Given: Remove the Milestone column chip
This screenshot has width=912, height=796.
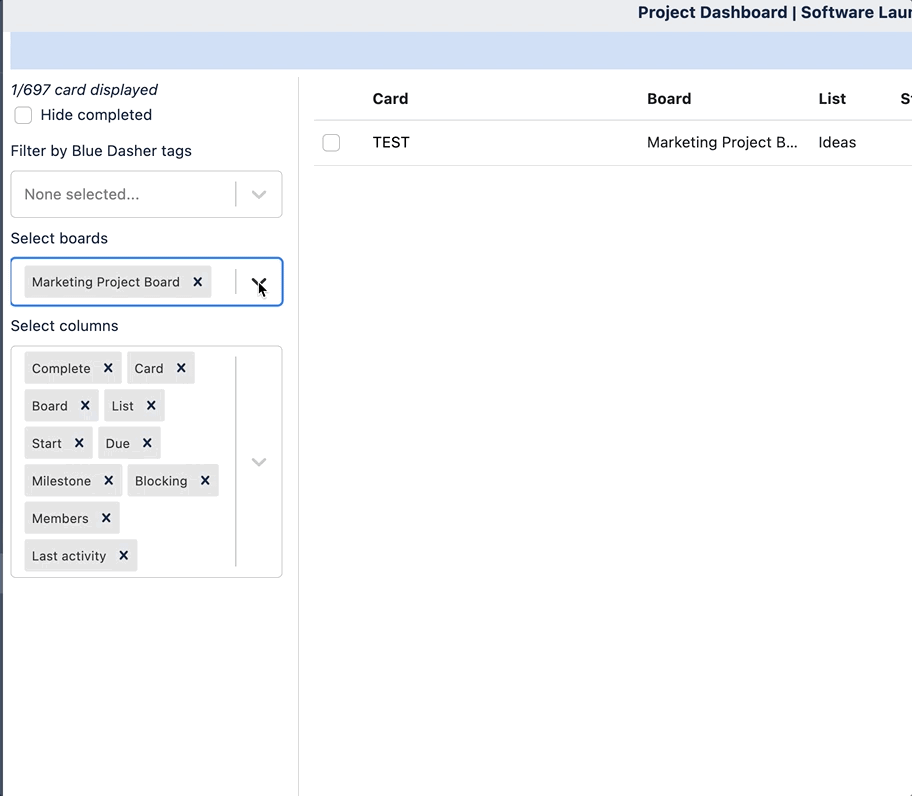Looking at the screenshot, I should point(108,480).
